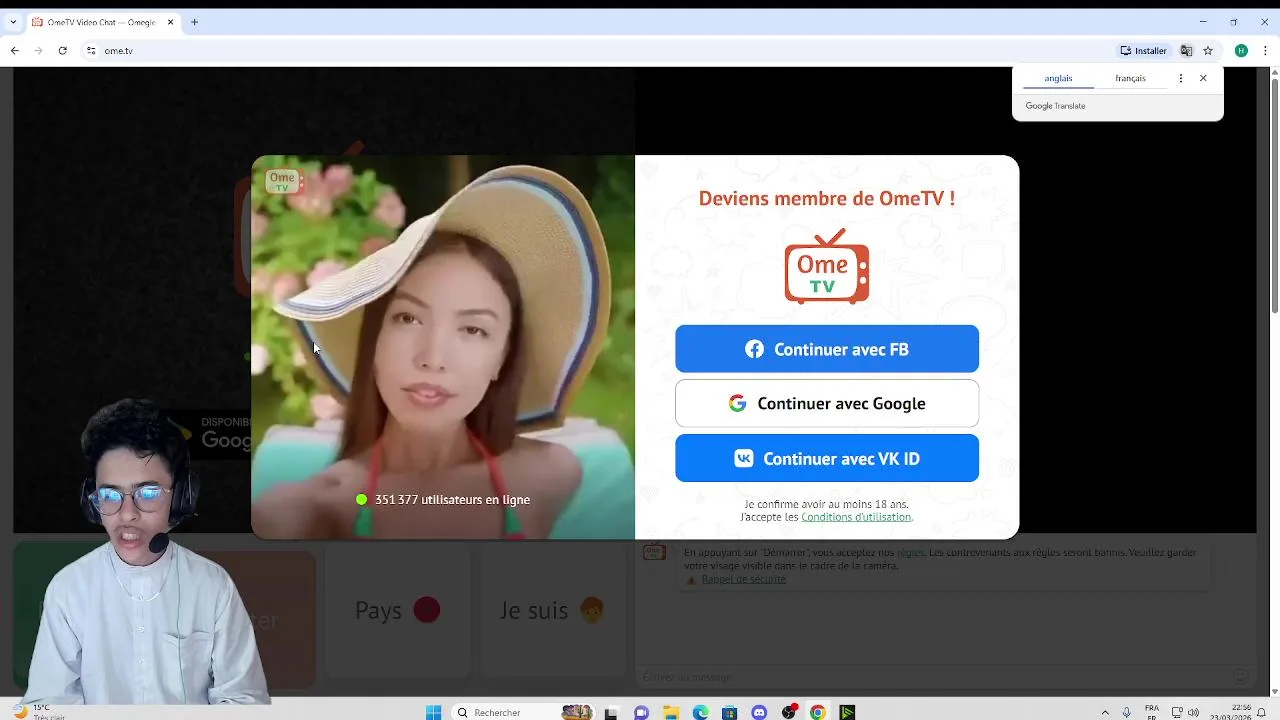The image size is (1280, 720).
Task: Click the online users count text
Action: (452, 499)
